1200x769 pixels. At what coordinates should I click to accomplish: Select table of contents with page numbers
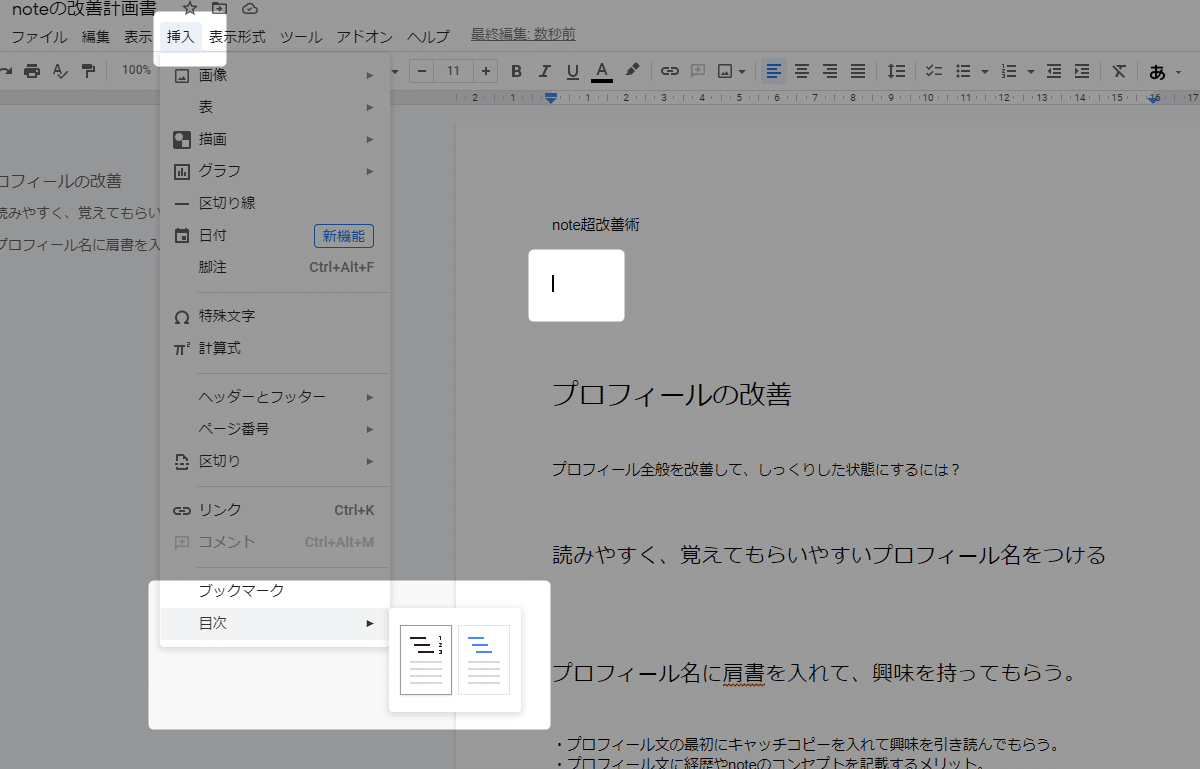point(426,660)
